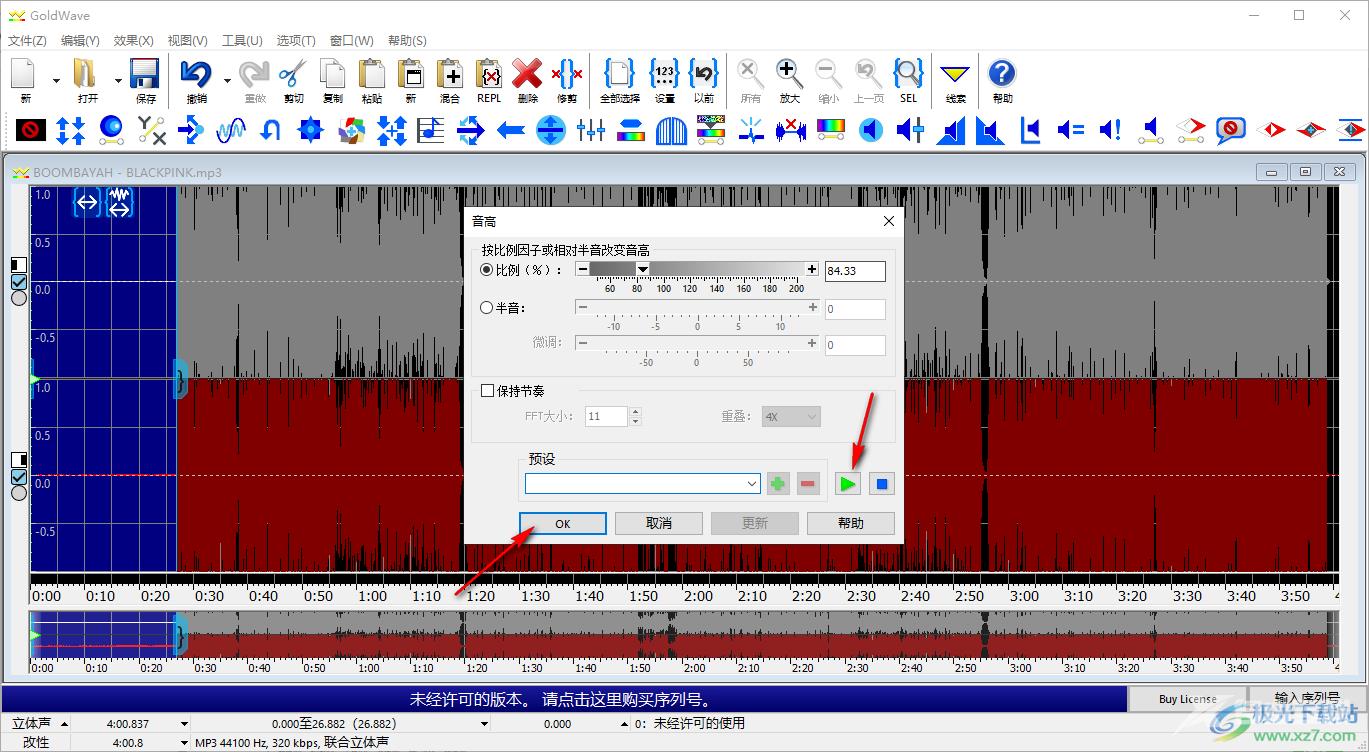
Task: Copy selection with 复制 icon
Action: 333,74
